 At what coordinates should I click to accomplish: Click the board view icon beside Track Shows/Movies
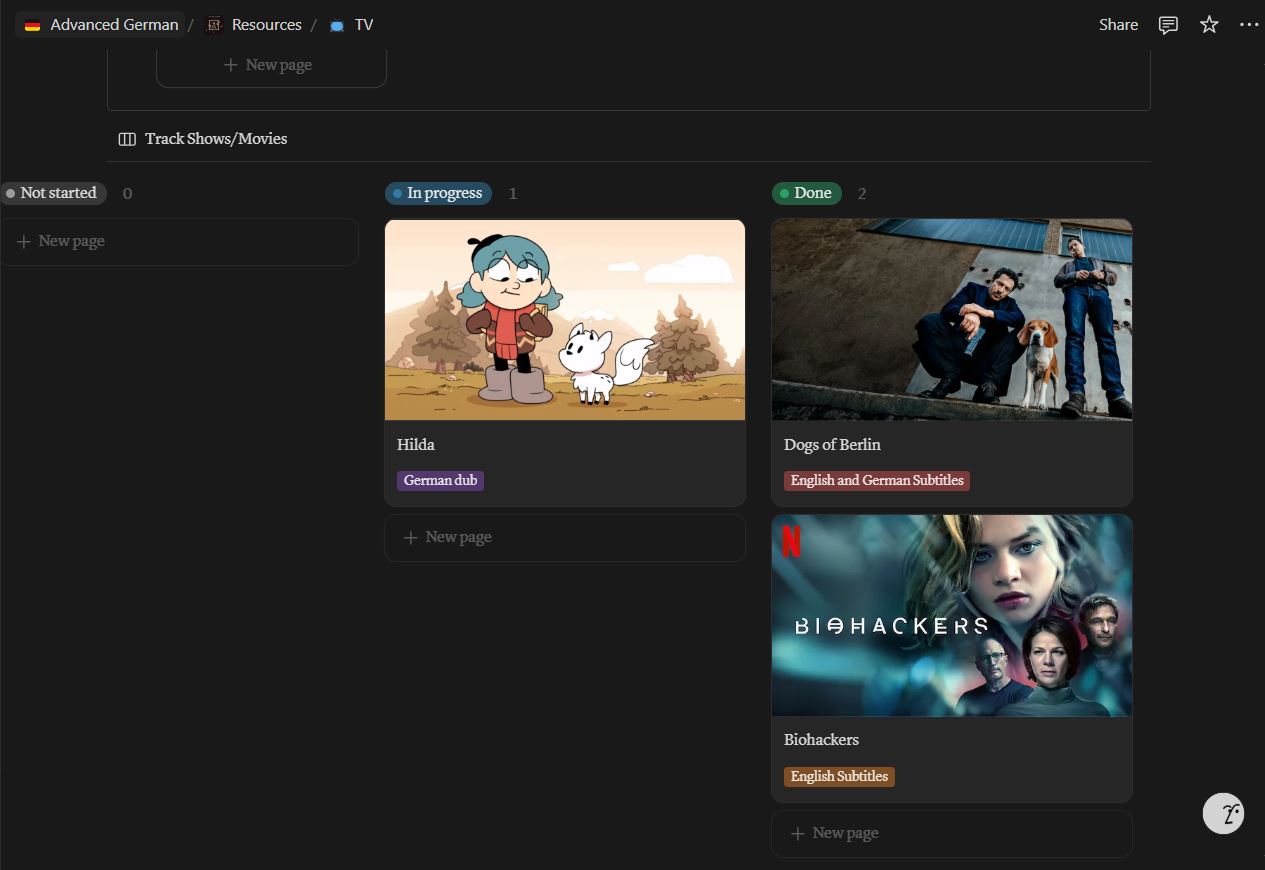pyautogui.click(x=127, y=139)
